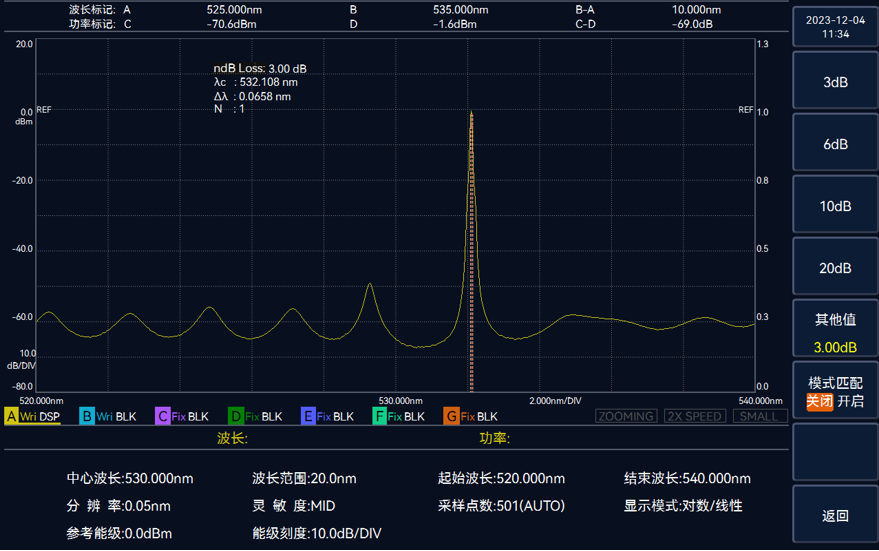
Task: Click the 中心波长 530.000nm field
Action: [x=130, y=478]
